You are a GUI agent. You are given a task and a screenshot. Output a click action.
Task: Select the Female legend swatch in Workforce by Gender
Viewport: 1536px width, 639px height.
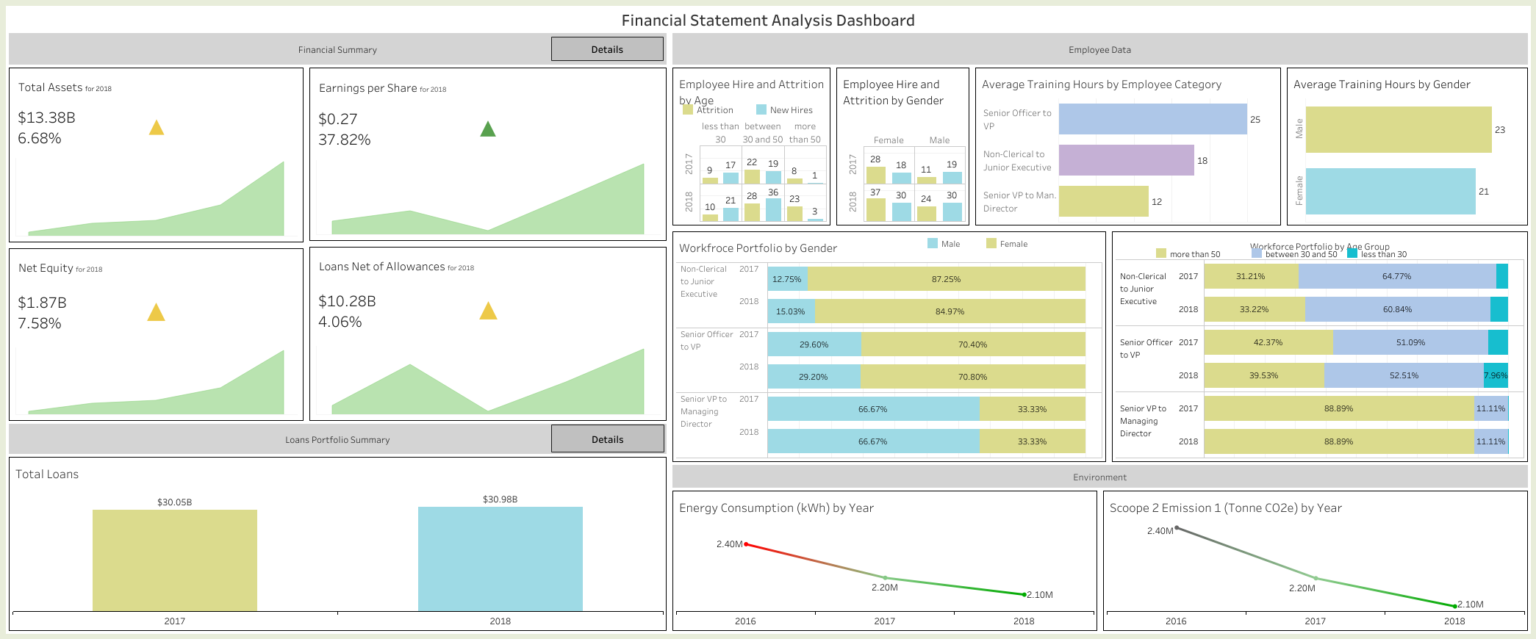[x=992, y=243]
